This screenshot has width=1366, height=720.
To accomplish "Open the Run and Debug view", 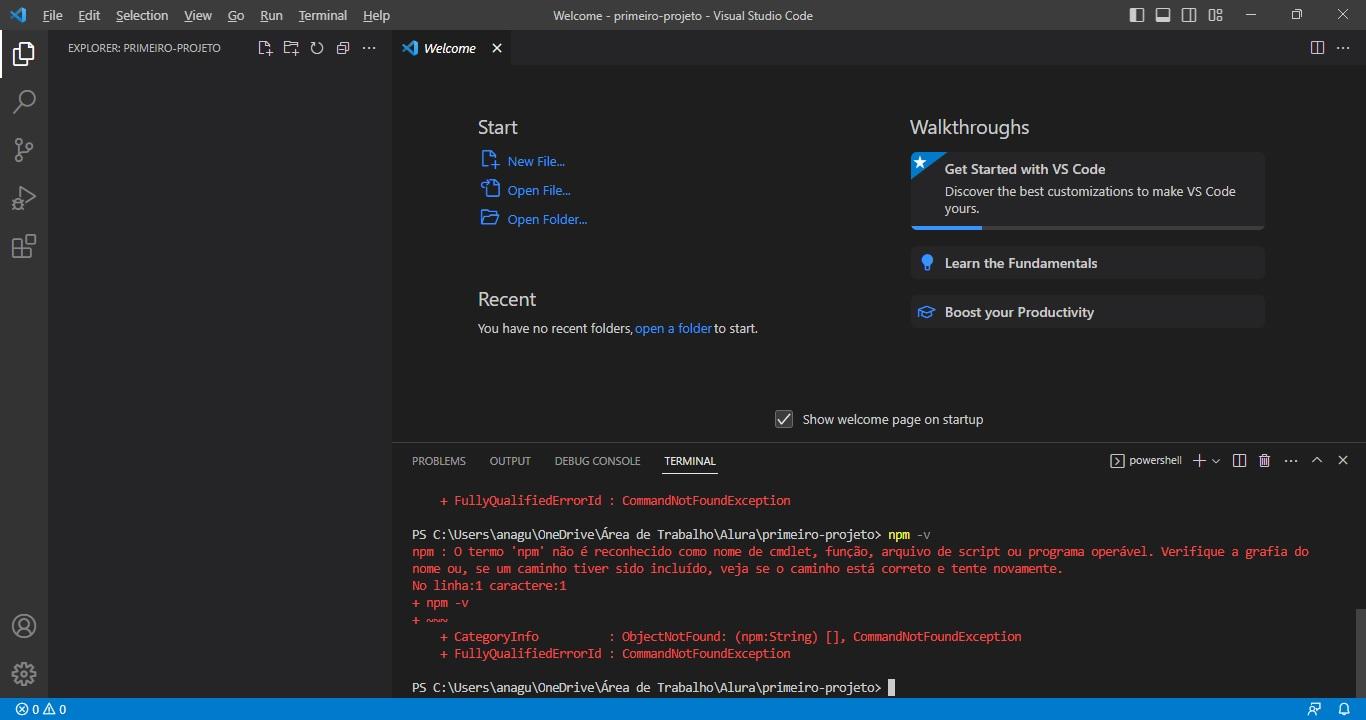I will [24, 198].
